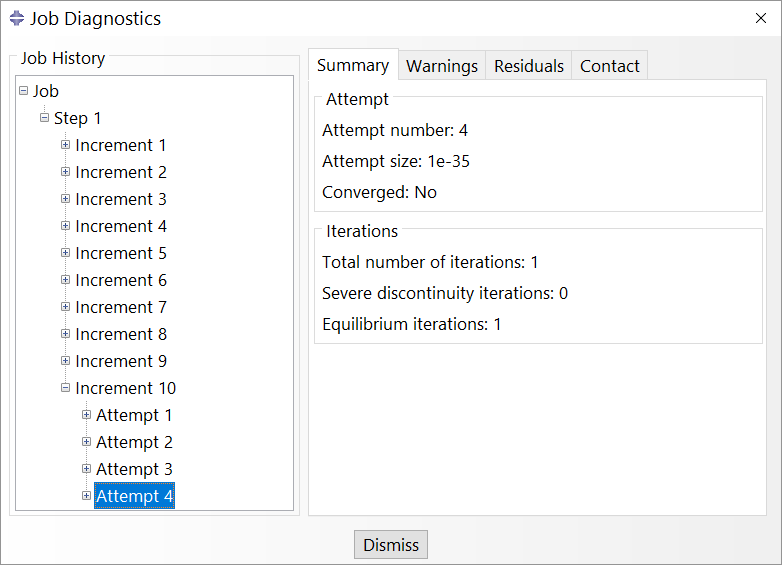Expand the Attempt 4 plus icon
782x565 pixels.
[x=86, y=496]
